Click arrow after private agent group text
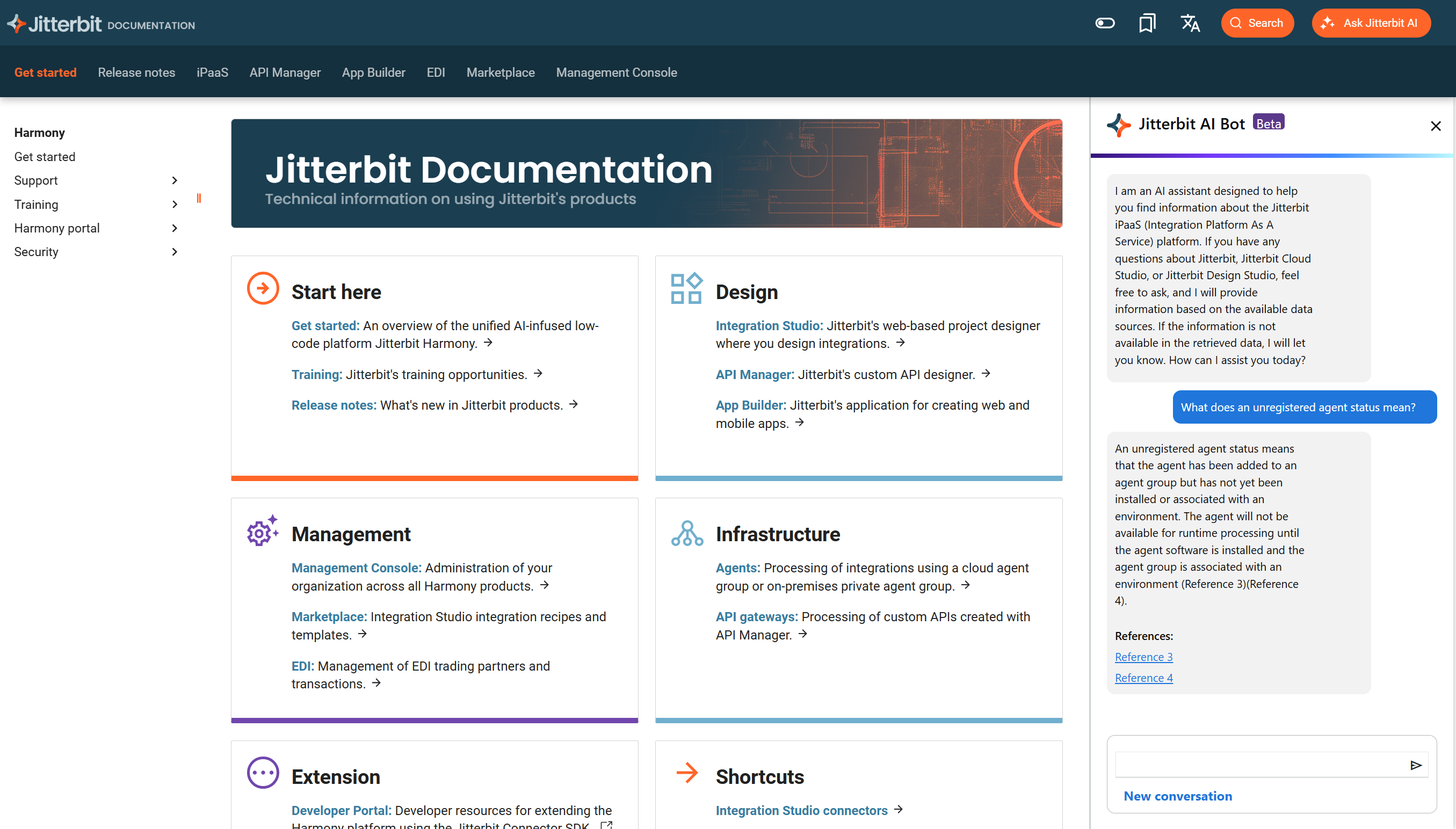Image resolution: width=1456 pixels, height=829 pixels. (965, 585)
